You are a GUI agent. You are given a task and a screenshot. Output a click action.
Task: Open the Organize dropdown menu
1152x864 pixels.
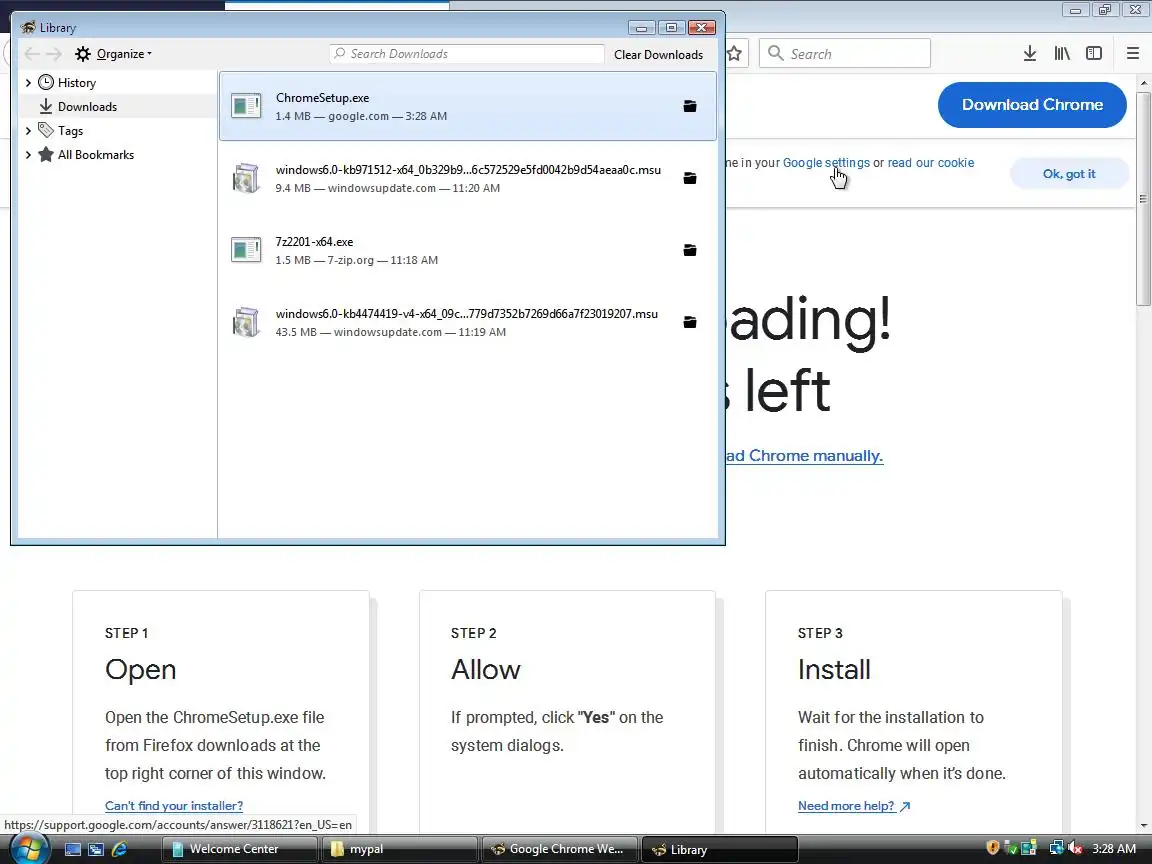coord(115,54)
